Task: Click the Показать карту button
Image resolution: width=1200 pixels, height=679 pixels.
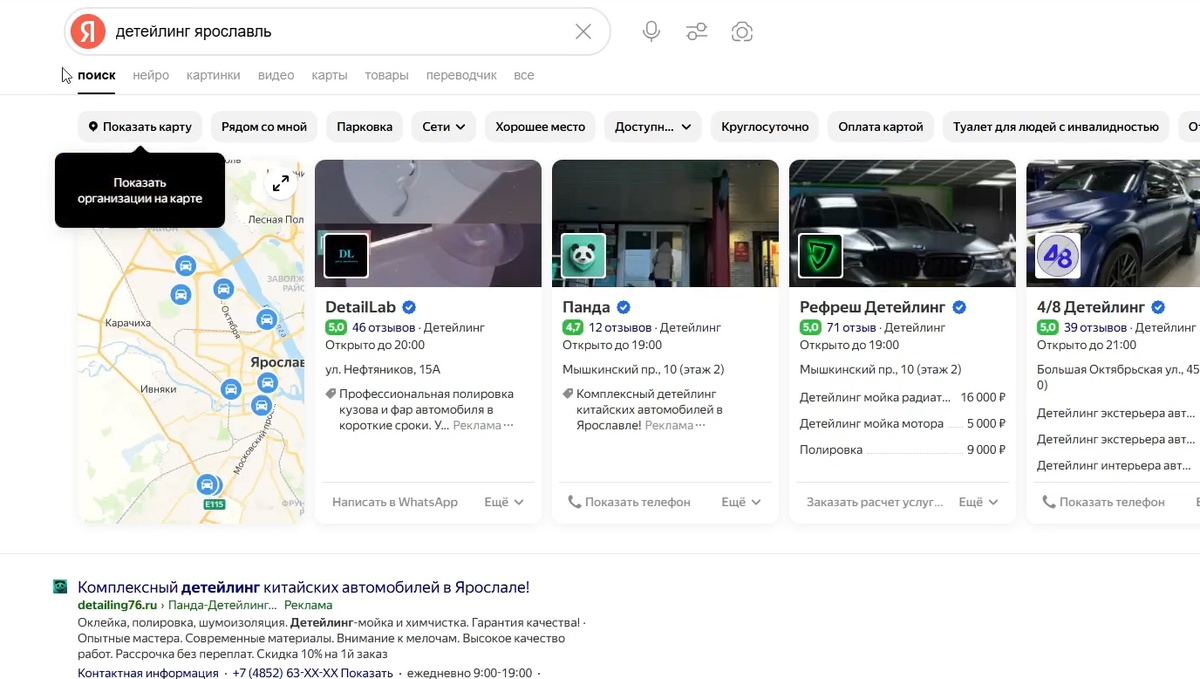Action: point(140,127)
